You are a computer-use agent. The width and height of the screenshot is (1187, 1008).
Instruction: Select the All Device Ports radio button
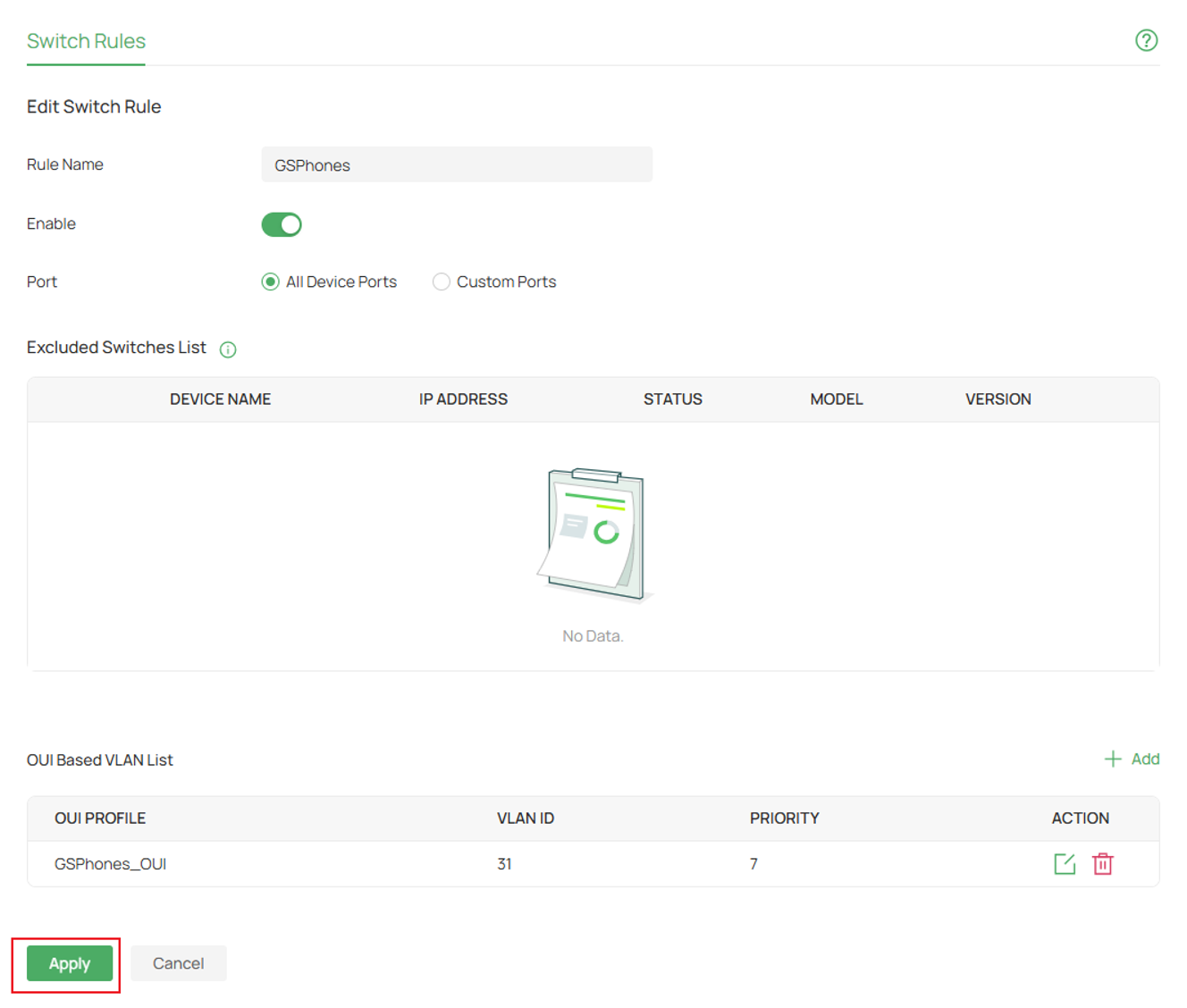tap(270, 282)
